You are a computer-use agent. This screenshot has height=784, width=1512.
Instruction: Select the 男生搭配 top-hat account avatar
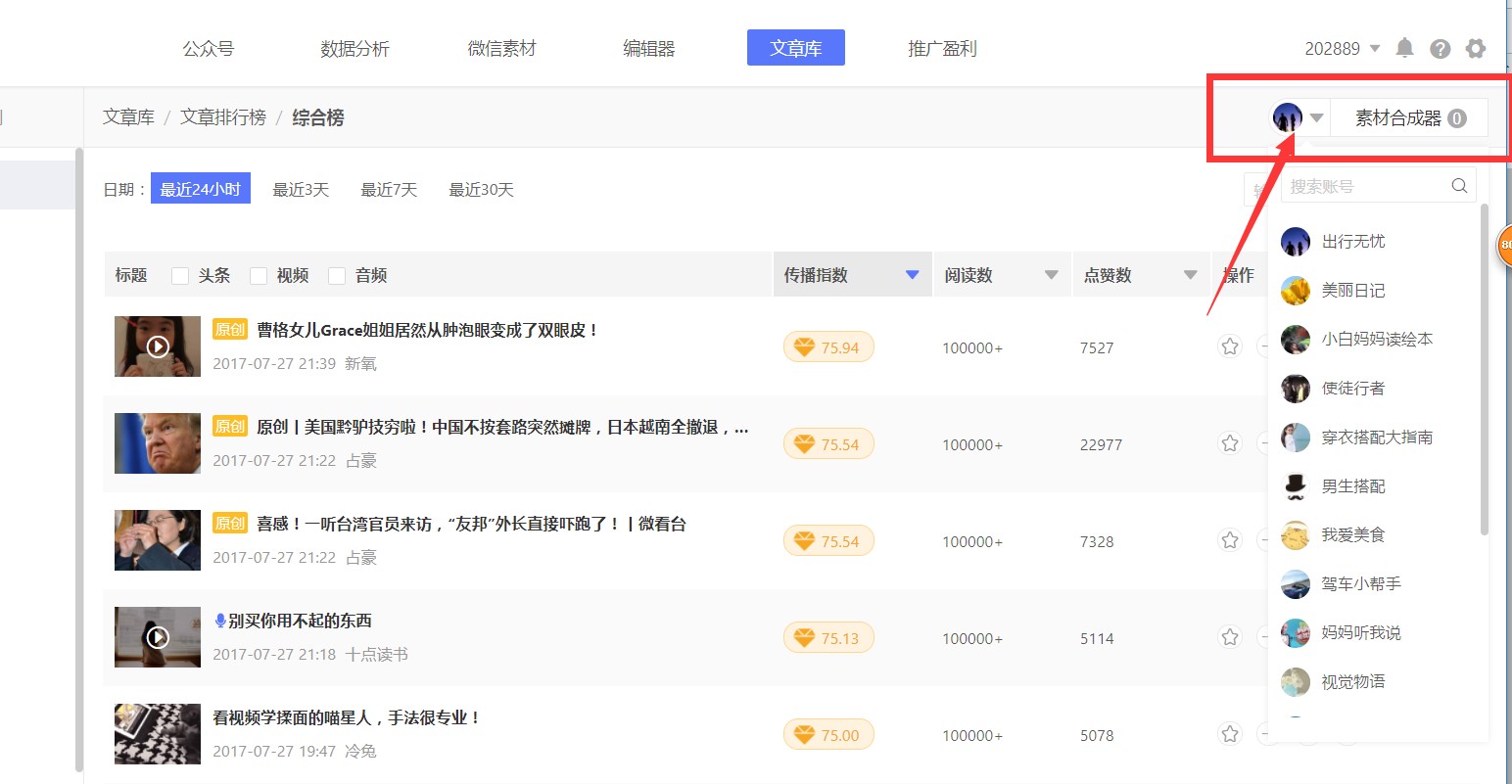point(1296,485)
